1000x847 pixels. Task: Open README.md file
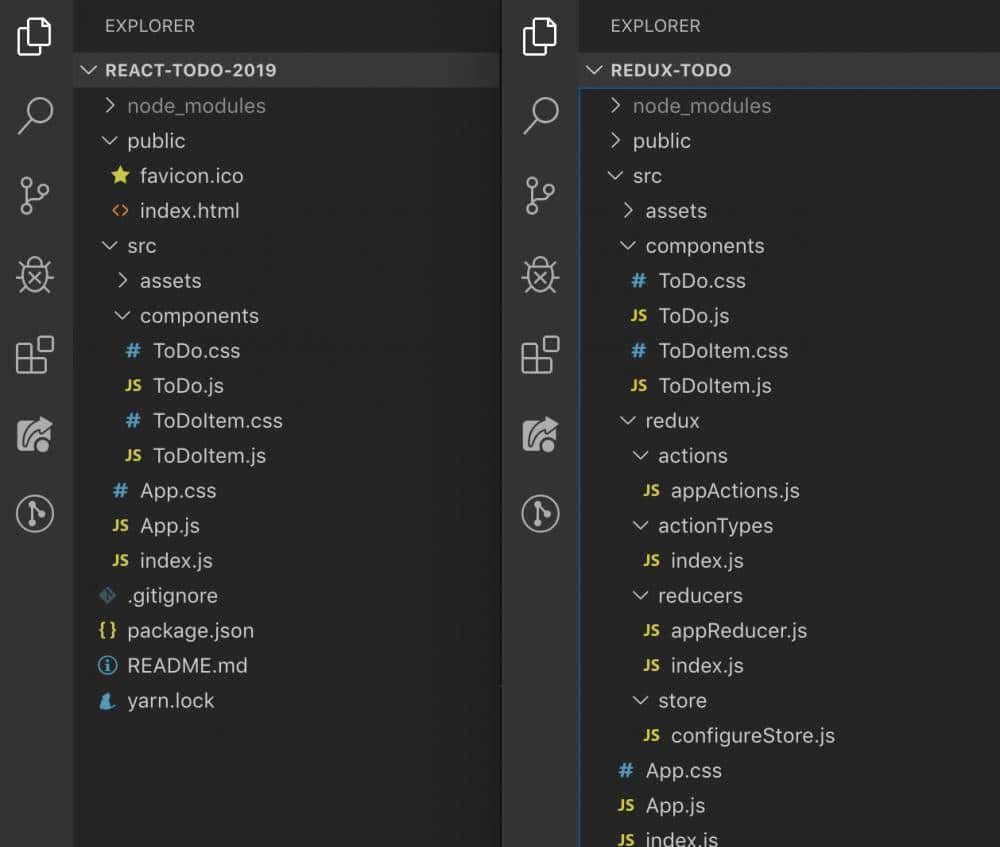click(x=187, y=666)
